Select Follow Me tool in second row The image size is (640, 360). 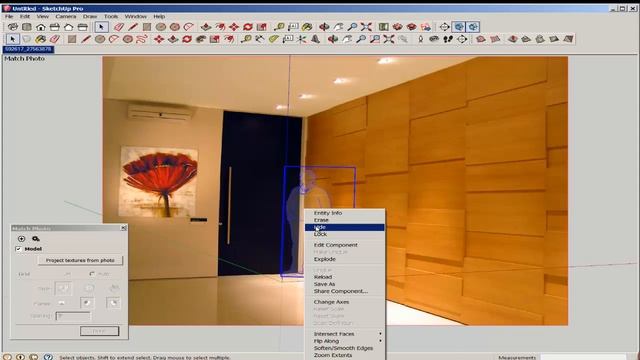(201, 39)
